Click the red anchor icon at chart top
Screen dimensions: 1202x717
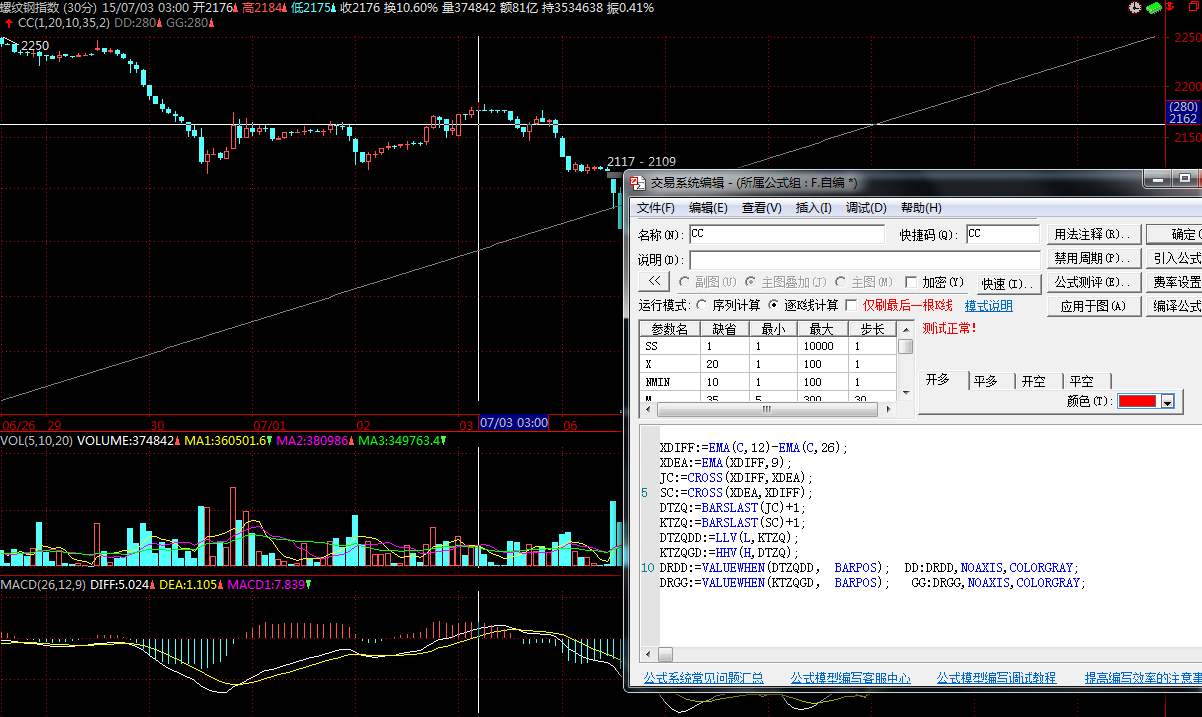tap(1172, 7)
